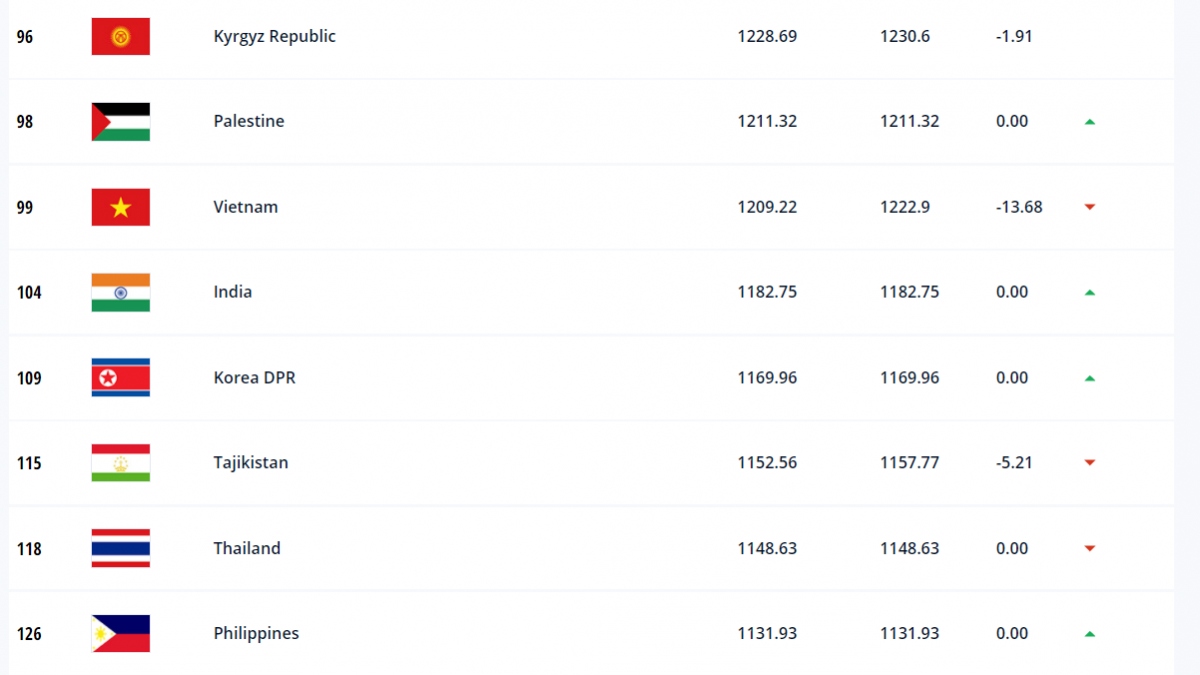The width and height of the screenshot is (1200, 675).
Task: Click green up arrow in Philippines row
Action: [x=1090, y=634]
